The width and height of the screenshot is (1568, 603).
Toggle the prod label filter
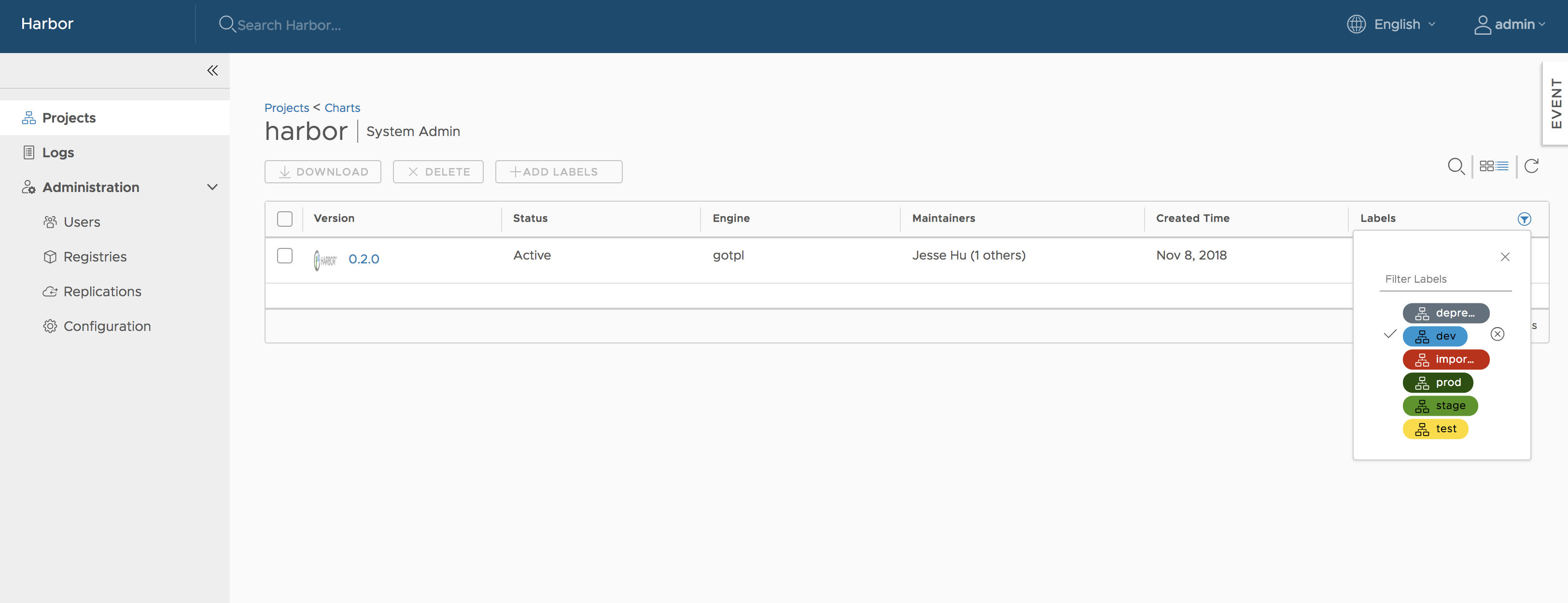coord(1437,383)
